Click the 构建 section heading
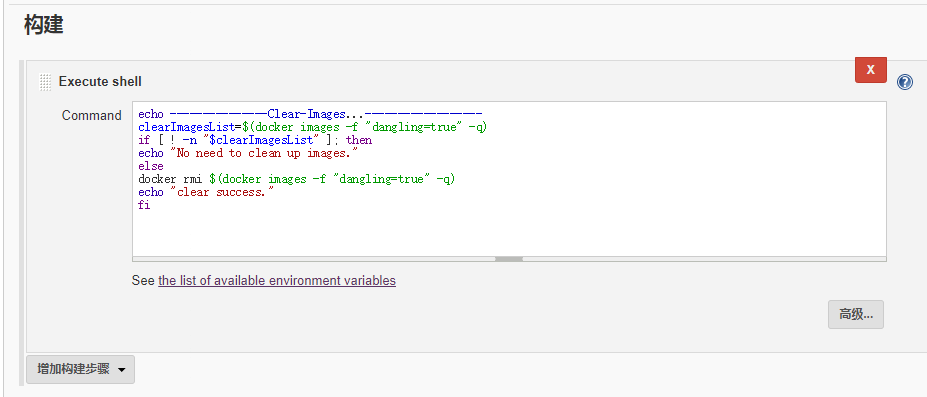The height and width of the screenshot is (397, 927). coord(44,25)
